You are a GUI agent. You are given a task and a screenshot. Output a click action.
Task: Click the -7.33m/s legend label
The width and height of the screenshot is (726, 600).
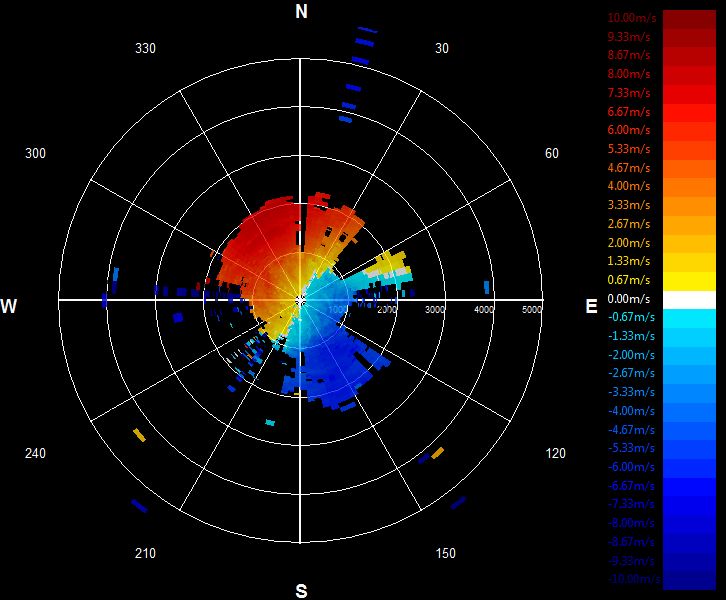[x=631, y=504]
